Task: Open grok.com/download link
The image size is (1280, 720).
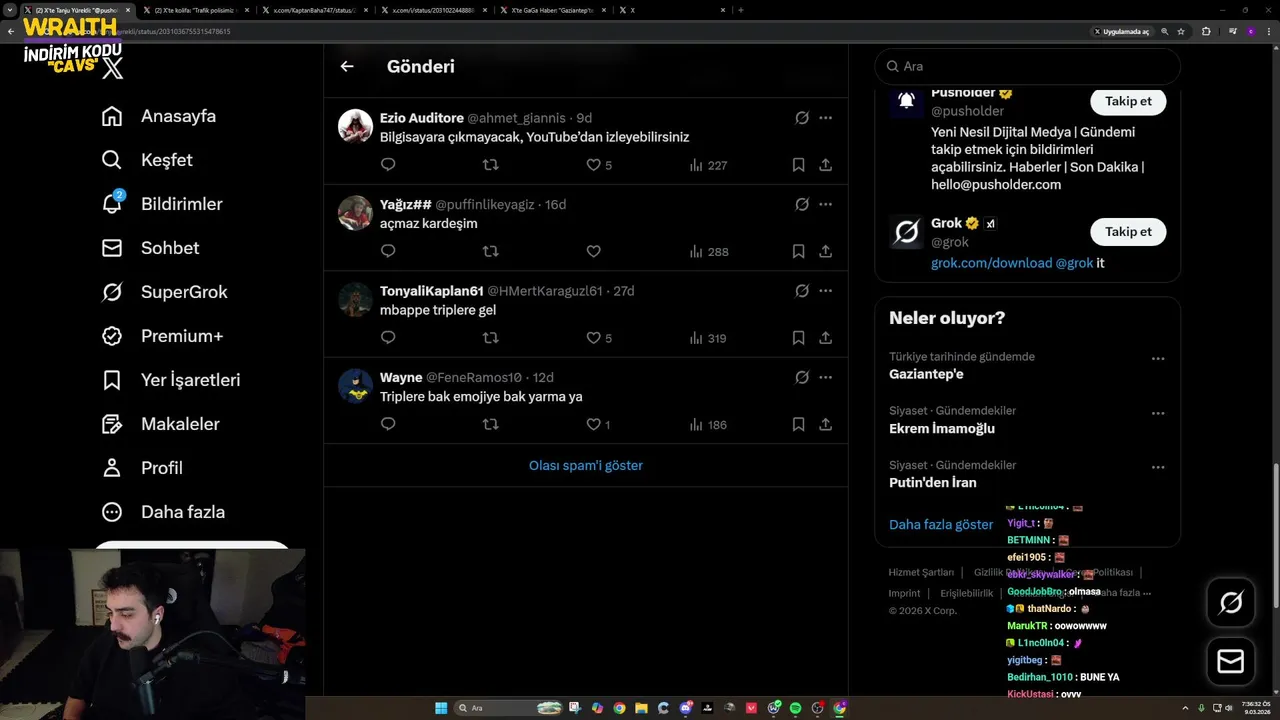Action: click(991, 263)
